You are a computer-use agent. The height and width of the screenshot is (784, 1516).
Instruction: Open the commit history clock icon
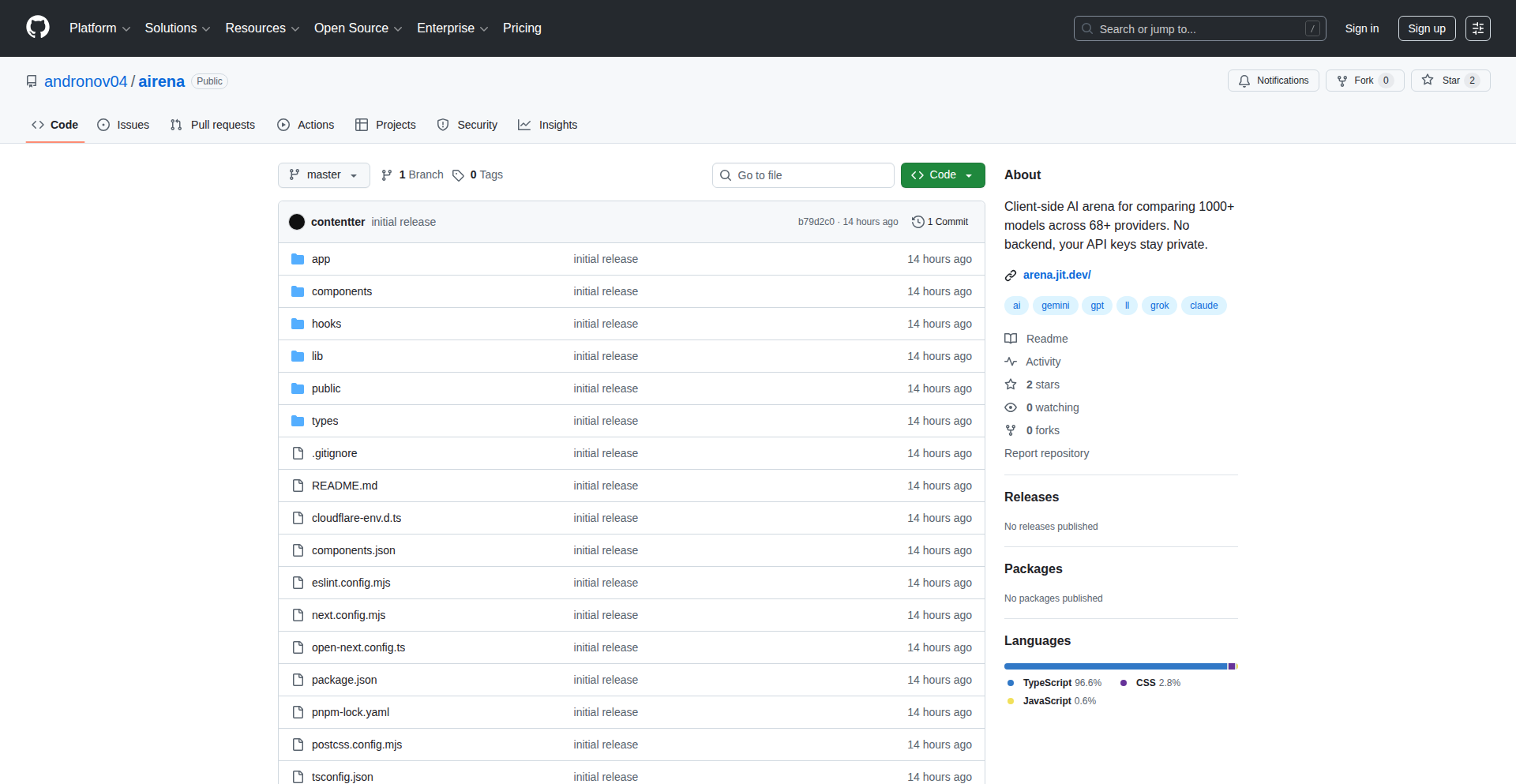coord(917,222)
